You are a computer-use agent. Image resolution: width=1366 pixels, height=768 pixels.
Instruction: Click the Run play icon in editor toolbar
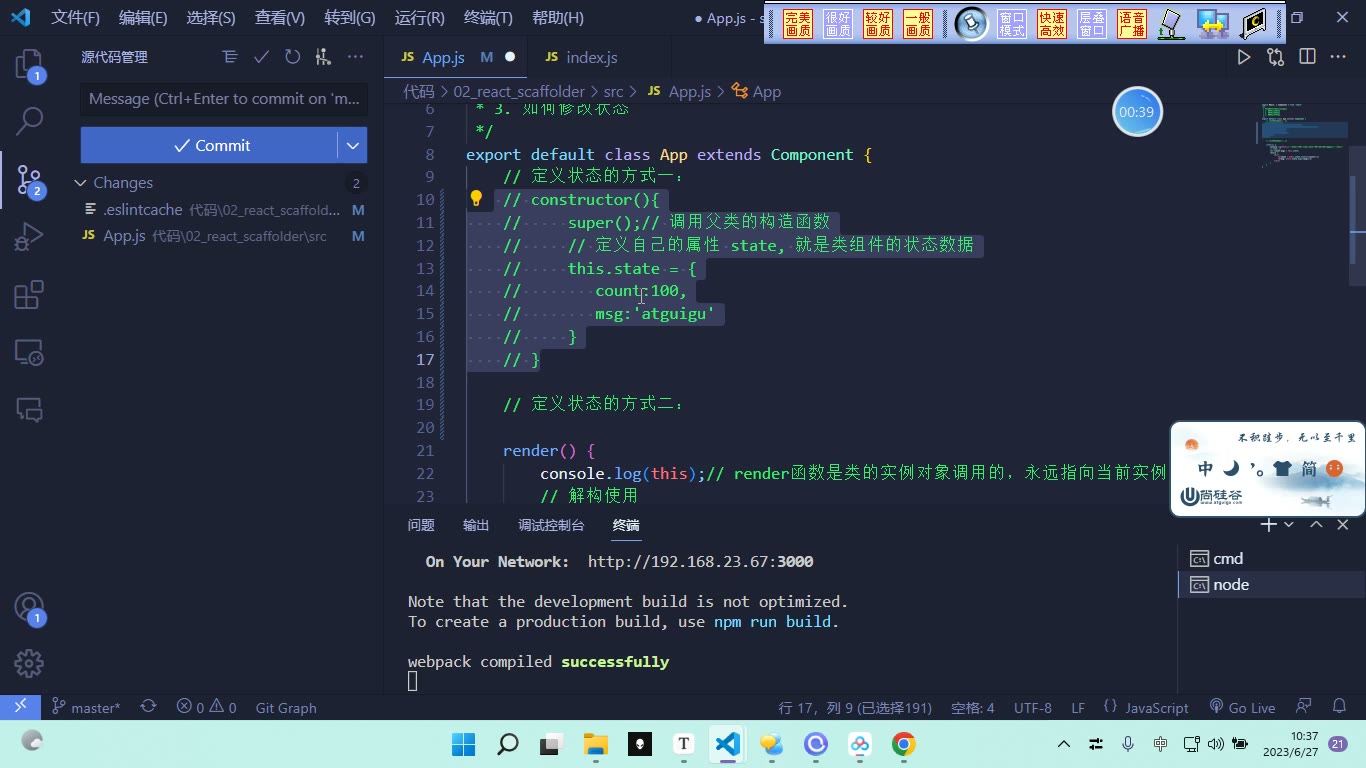coord(1244,57)
